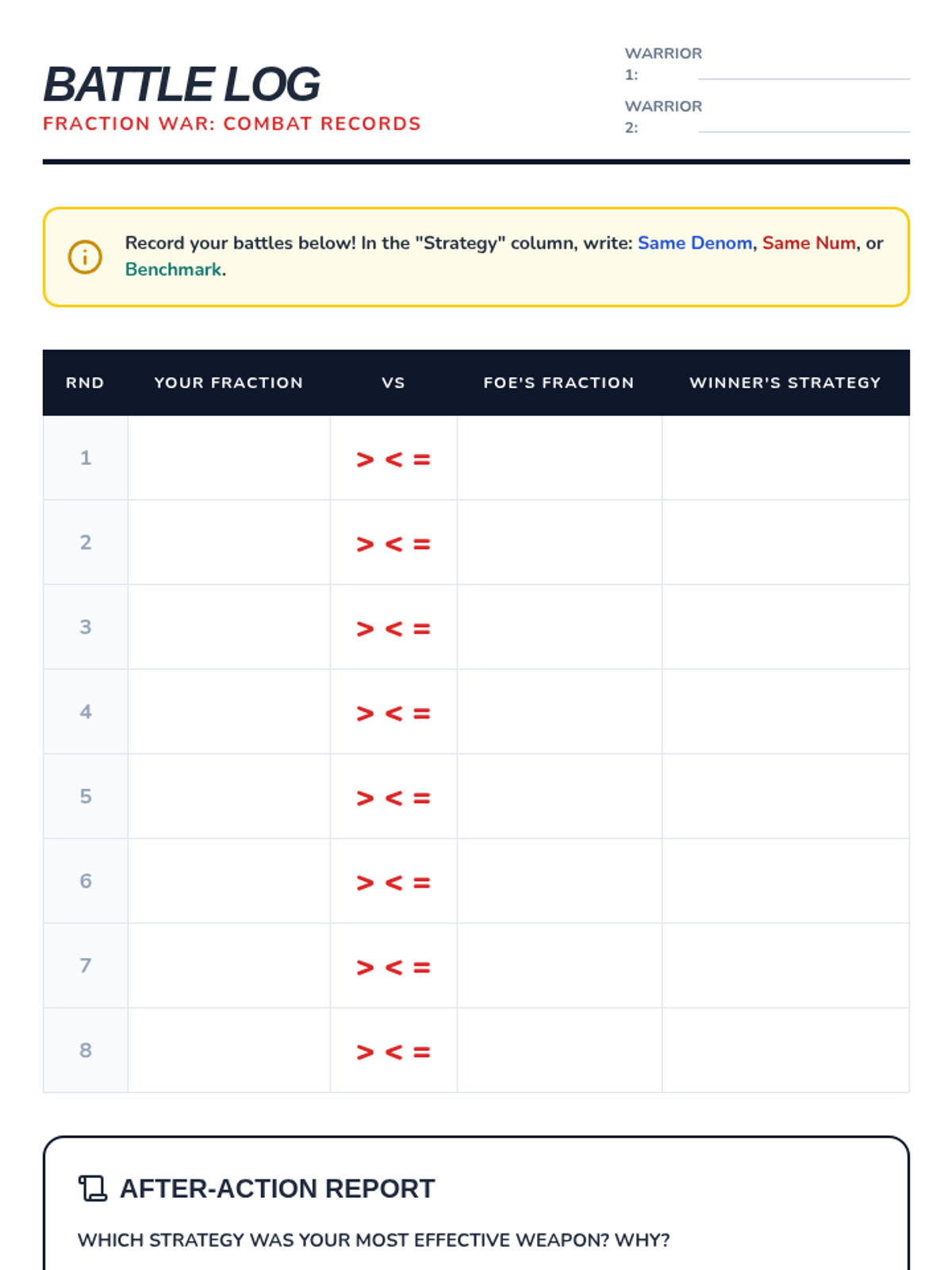Click the green Benchmark text
Viewport: 952px width, 1270px height.
[173, 270]
